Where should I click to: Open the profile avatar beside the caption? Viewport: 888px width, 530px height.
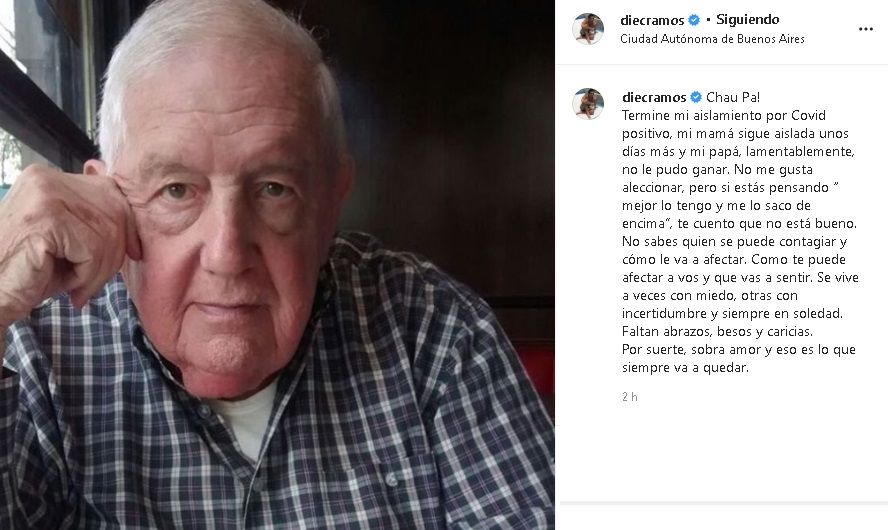(588, 104)
